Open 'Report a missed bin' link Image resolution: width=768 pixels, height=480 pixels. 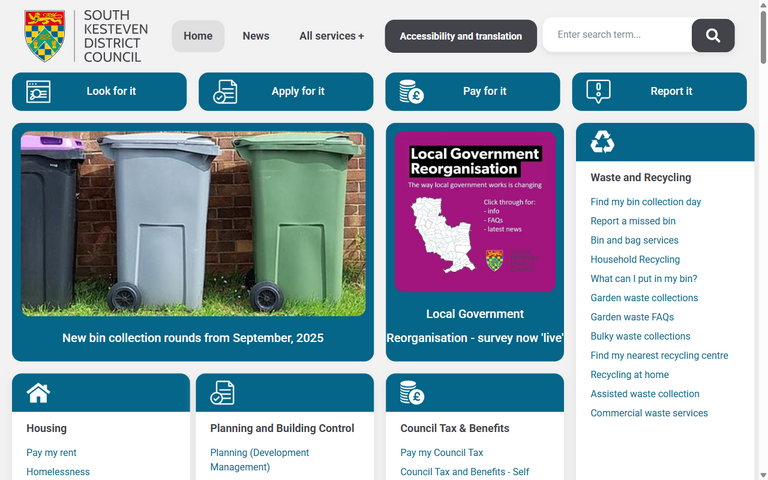pos(632,221)
